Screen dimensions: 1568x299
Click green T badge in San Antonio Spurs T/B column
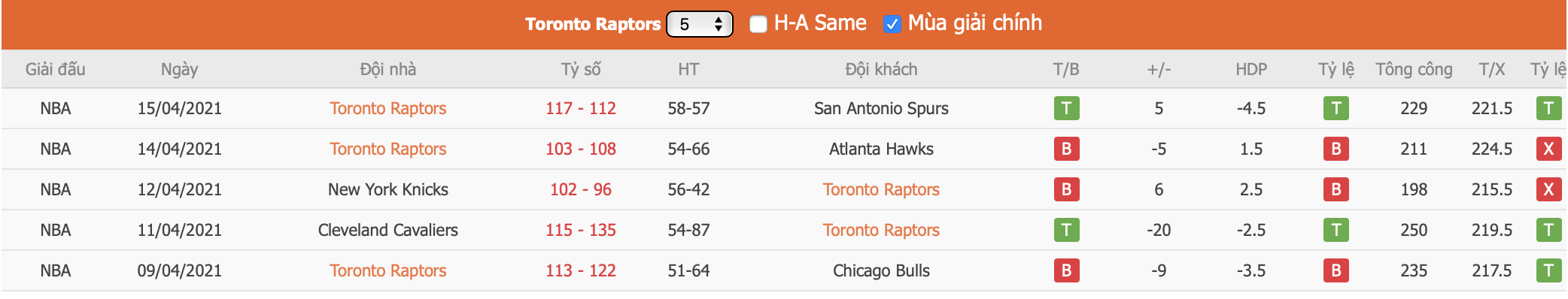click(1066, 108)
